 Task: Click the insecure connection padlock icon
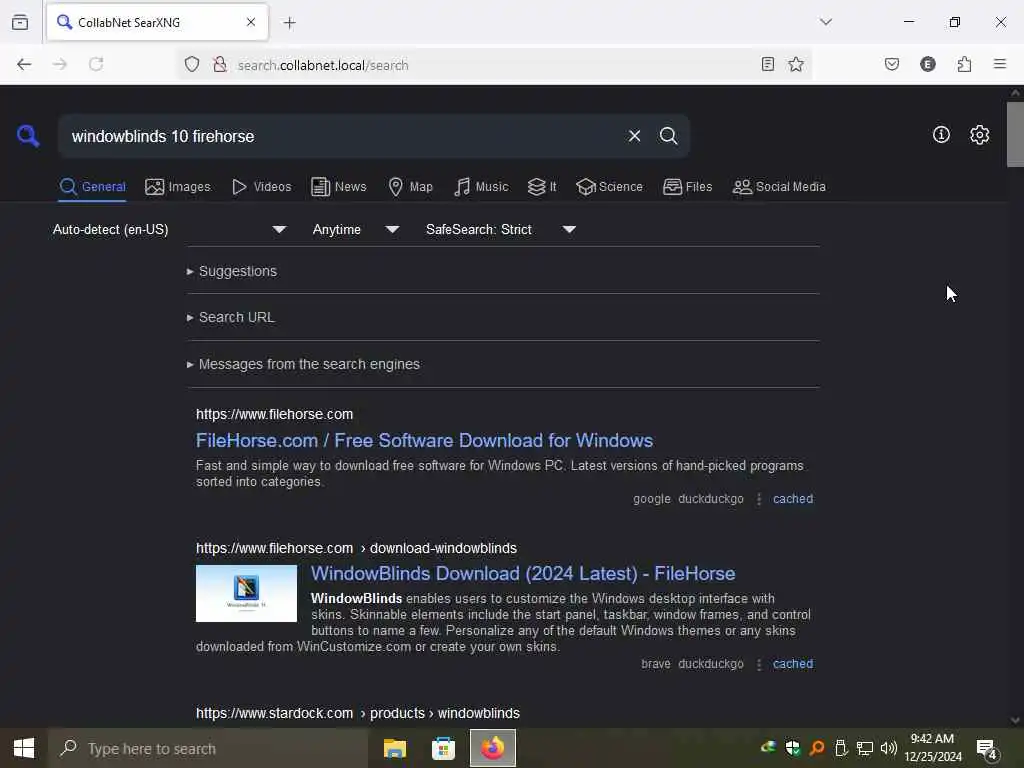point(220,64)
